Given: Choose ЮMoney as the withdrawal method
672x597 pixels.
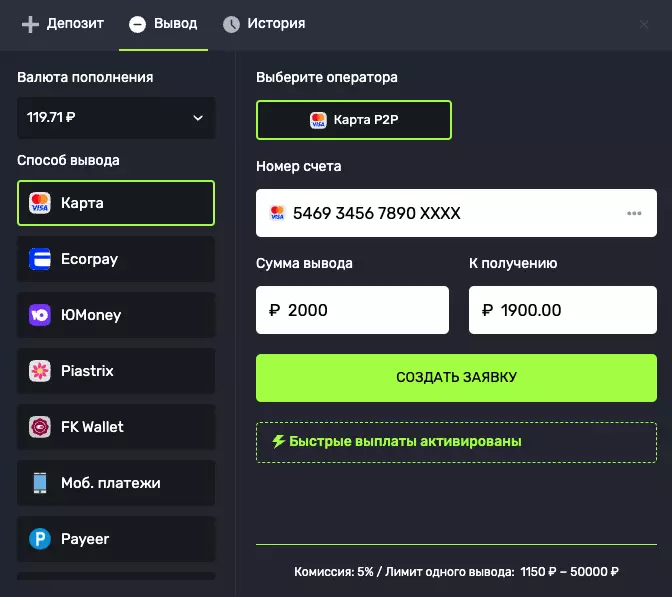Looking at the screenshot, I should (x=116, y=315).
